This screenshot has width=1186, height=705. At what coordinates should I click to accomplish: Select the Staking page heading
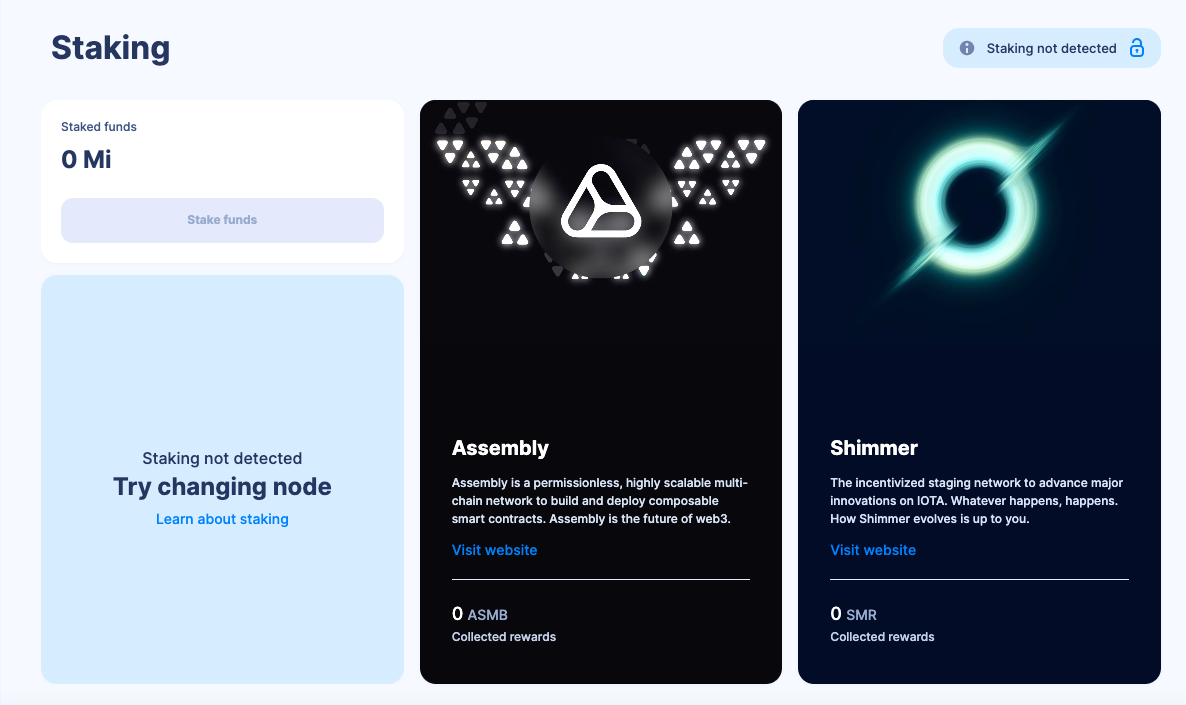click(x=110, y=48)
